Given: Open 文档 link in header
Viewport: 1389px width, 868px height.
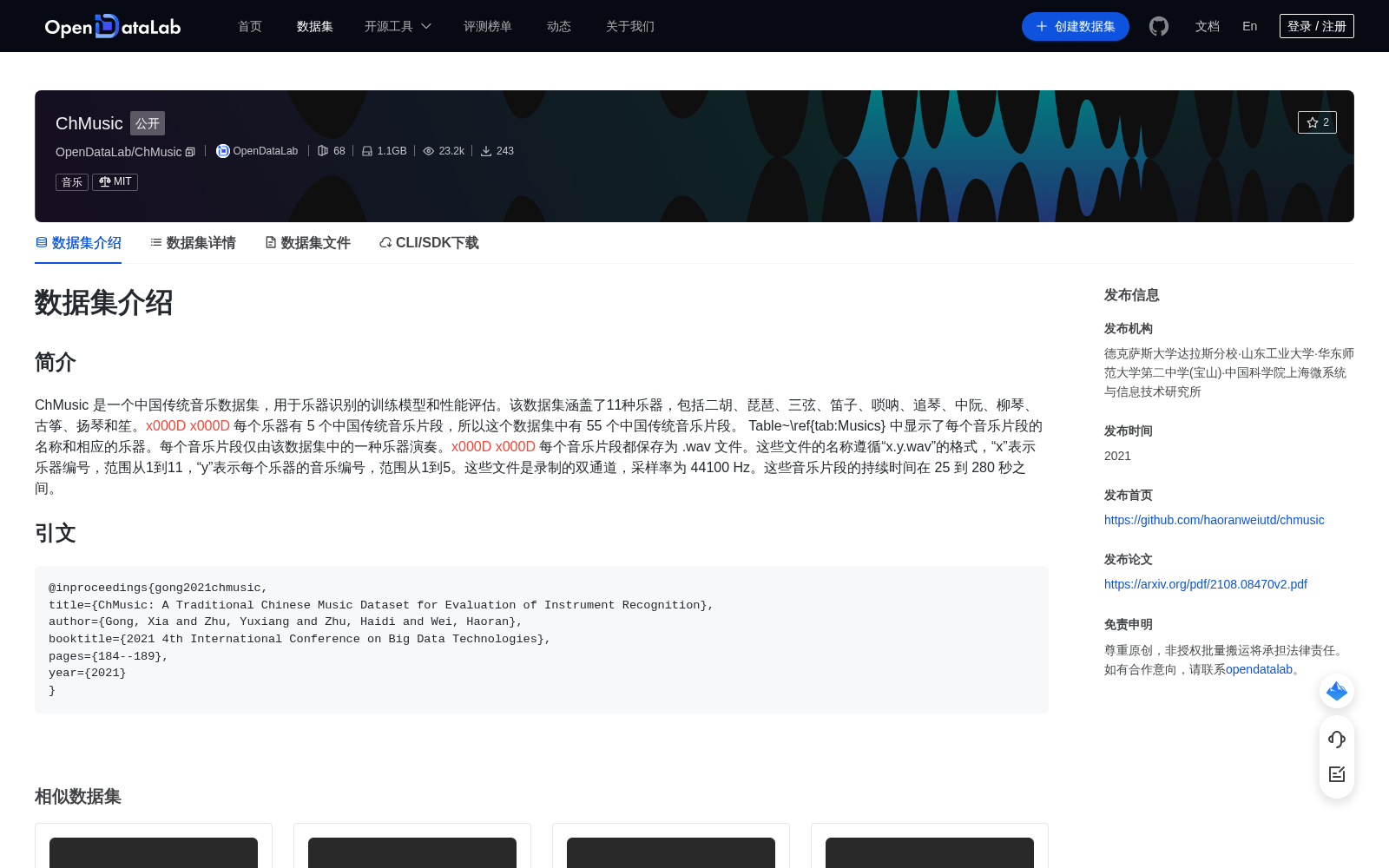Looking at the screenshot, I should pyautogui.click(x=1208, y=26).
